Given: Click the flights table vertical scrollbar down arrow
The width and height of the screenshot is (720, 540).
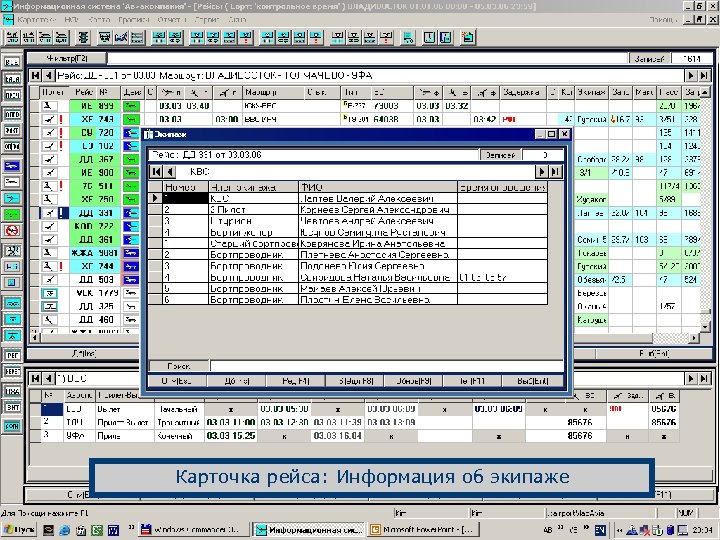Looking at the screenshot, I should (x=705, y=326).
